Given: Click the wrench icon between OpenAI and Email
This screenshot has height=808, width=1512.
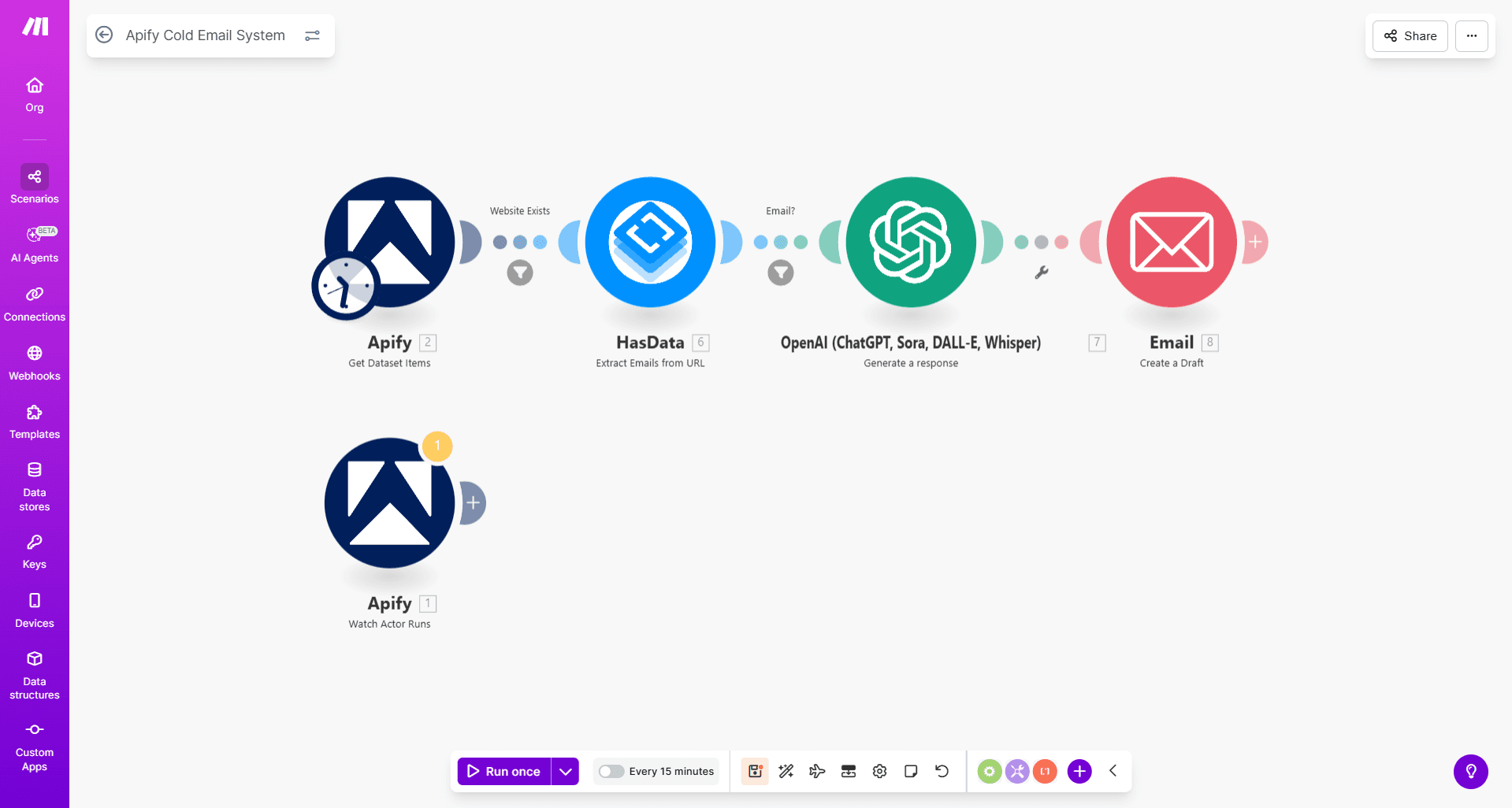Looking at the screenshot, I should [1042, 272].
